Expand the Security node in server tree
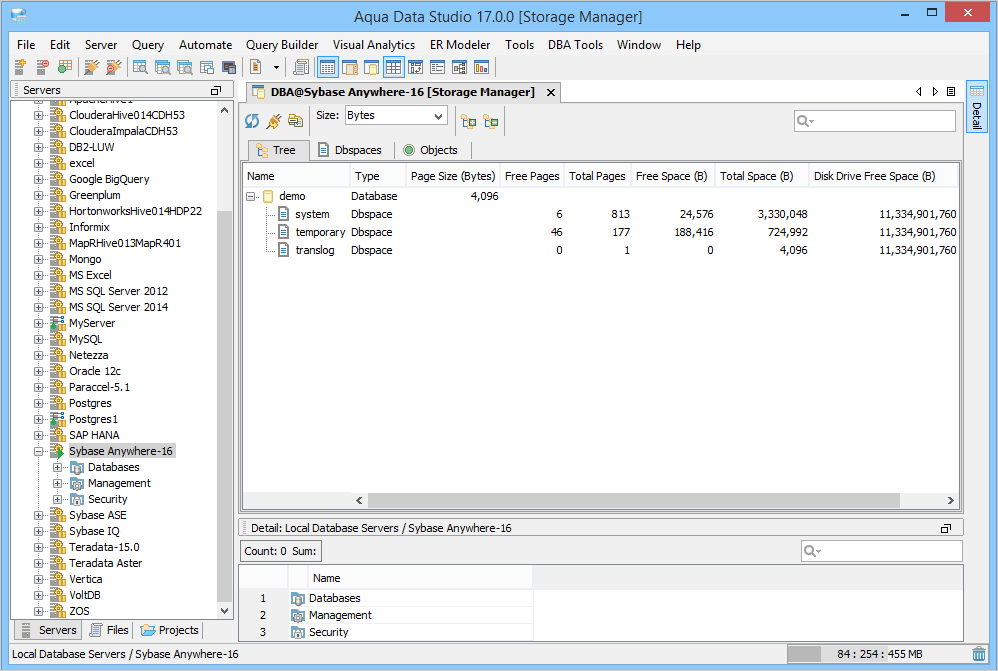998x671 pixels. pos(57,499)
